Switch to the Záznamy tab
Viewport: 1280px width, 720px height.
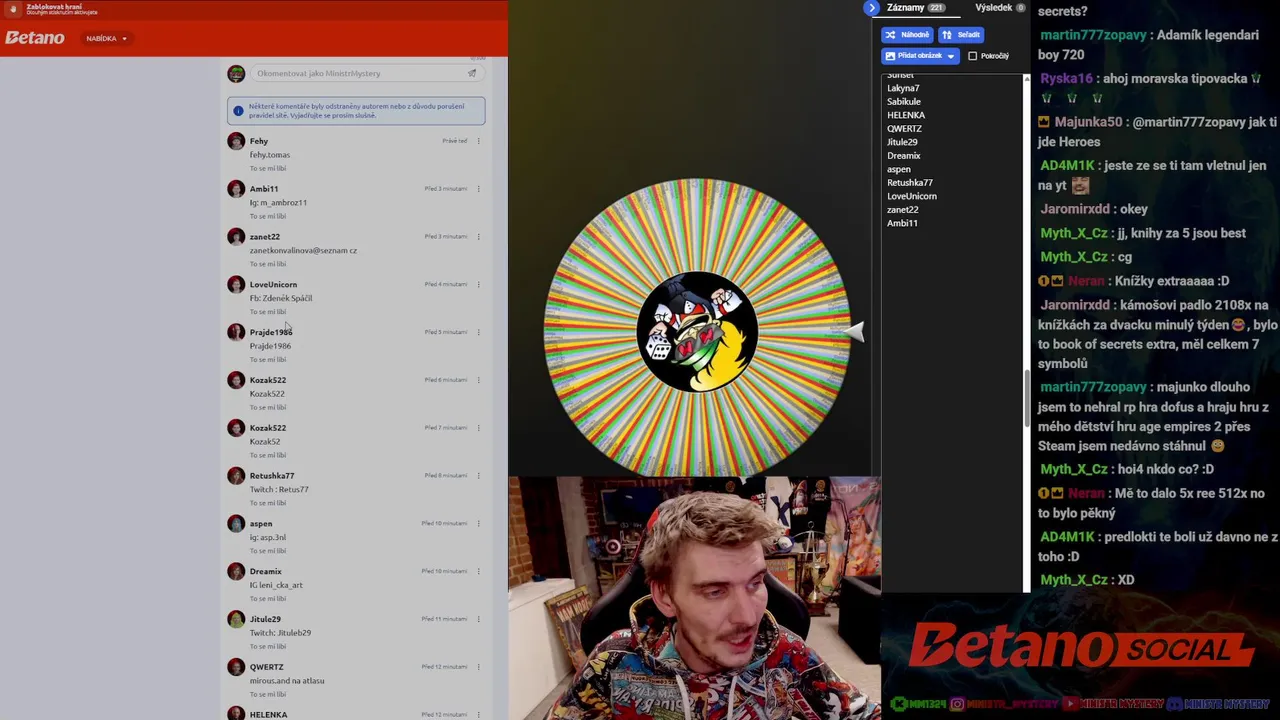pos(915,8)
